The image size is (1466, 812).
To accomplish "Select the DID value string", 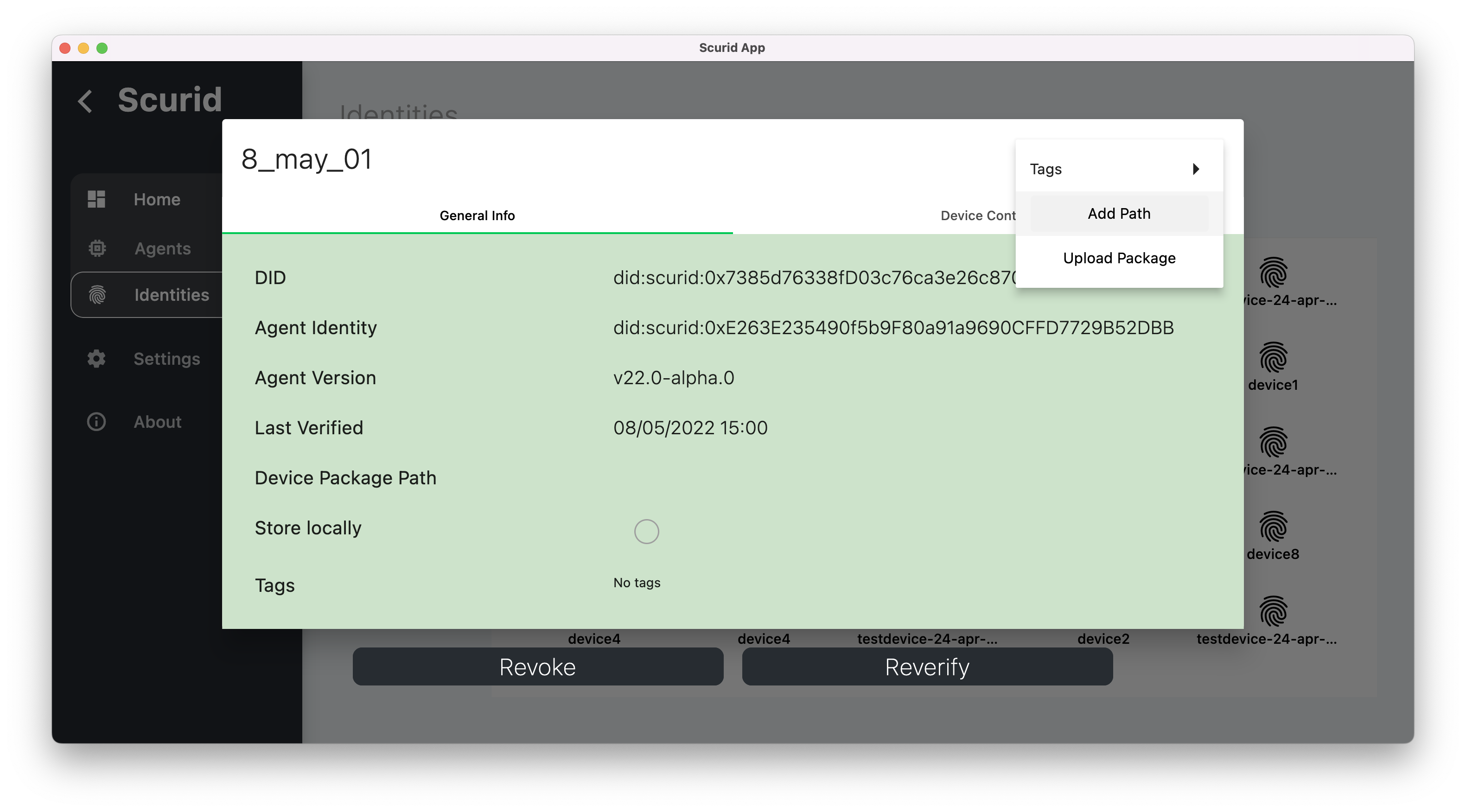I will click(x=815, y=277).
